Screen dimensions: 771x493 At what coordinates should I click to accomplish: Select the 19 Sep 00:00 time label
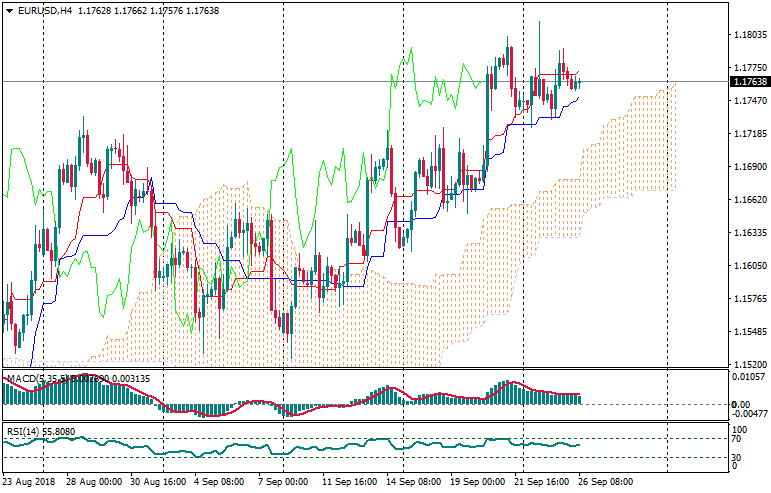tap(479, 482)
